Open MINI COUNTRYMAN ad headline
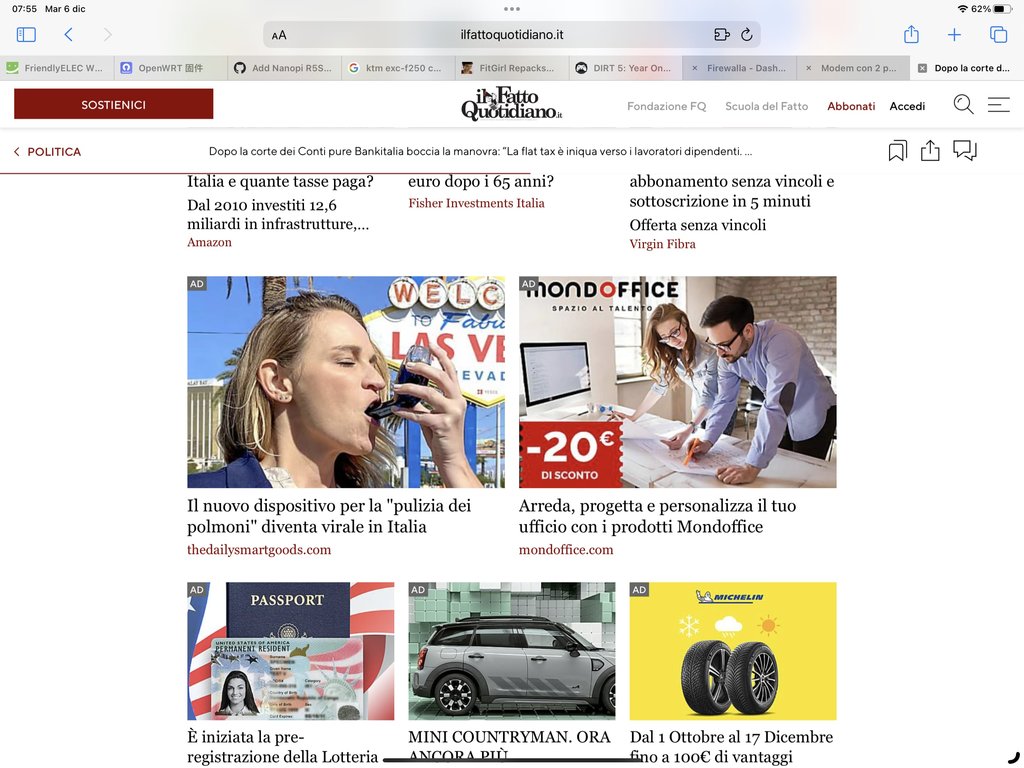1024x768 pixels. pyautogui.click(x=509, y=746)
